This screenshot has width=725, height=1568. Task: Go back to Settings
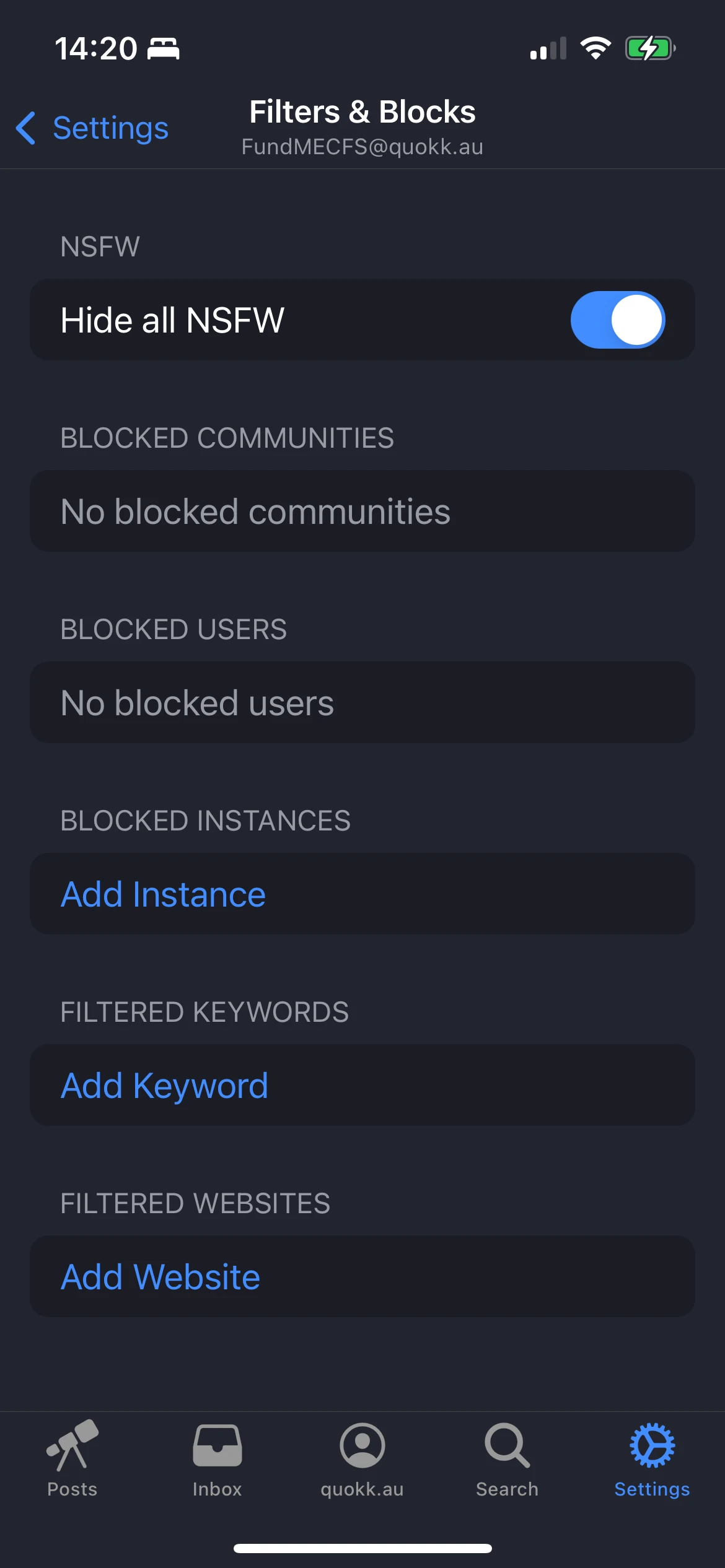[110, 128]
